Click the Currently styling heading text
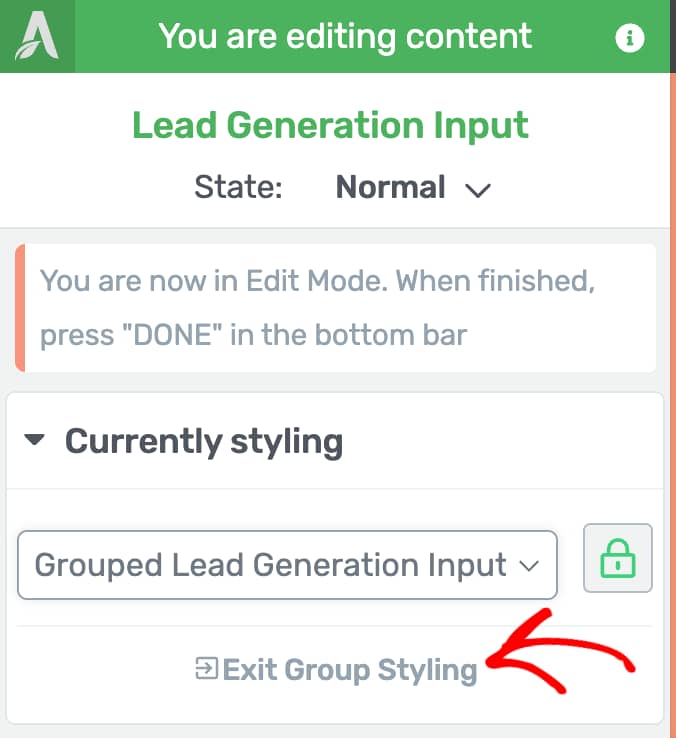This screenshot has width=676, height=738. [204, 441]
